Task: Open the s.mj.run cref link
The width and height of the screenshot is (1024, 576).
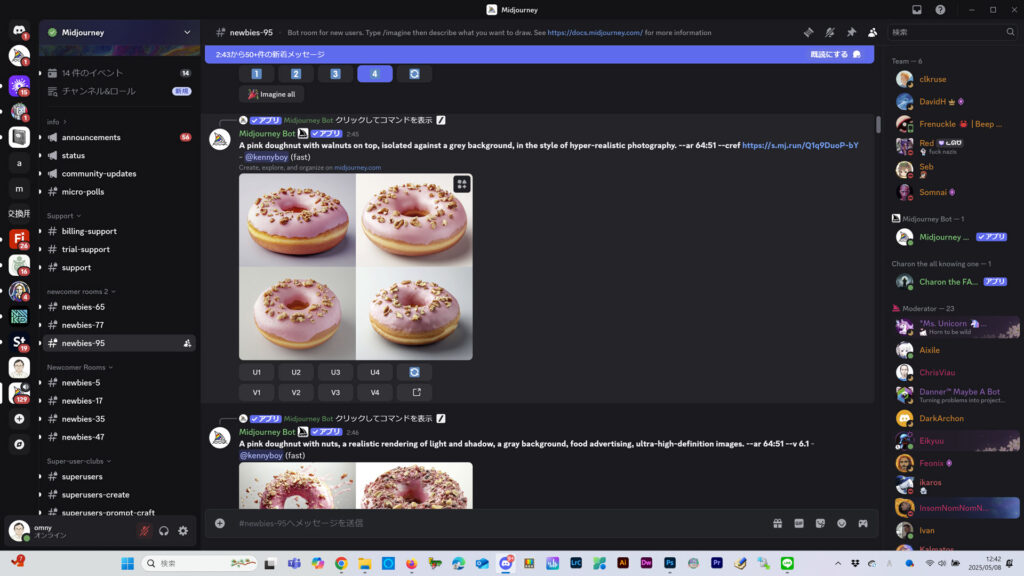Action: (x=801, y=146)
